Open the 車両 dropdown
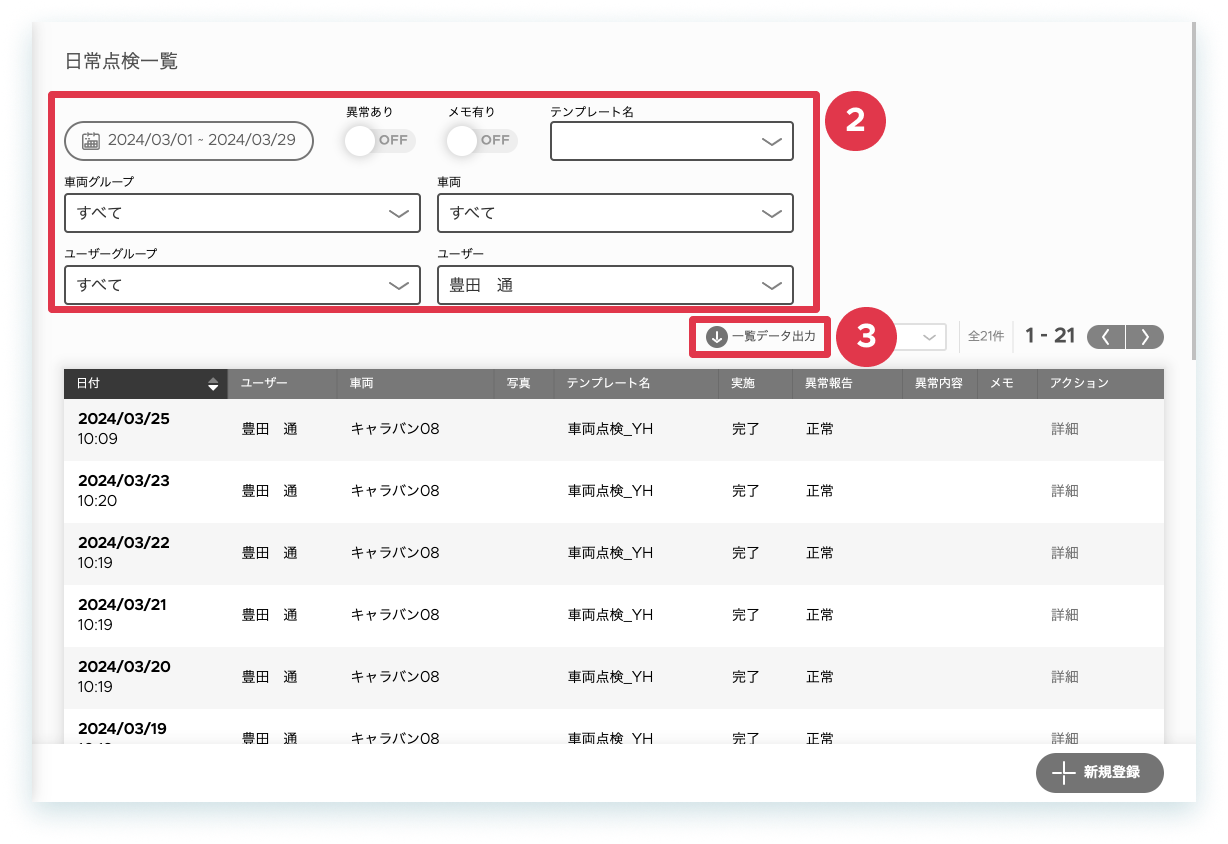Screen dimensions: 1228x844 [615, 213]
